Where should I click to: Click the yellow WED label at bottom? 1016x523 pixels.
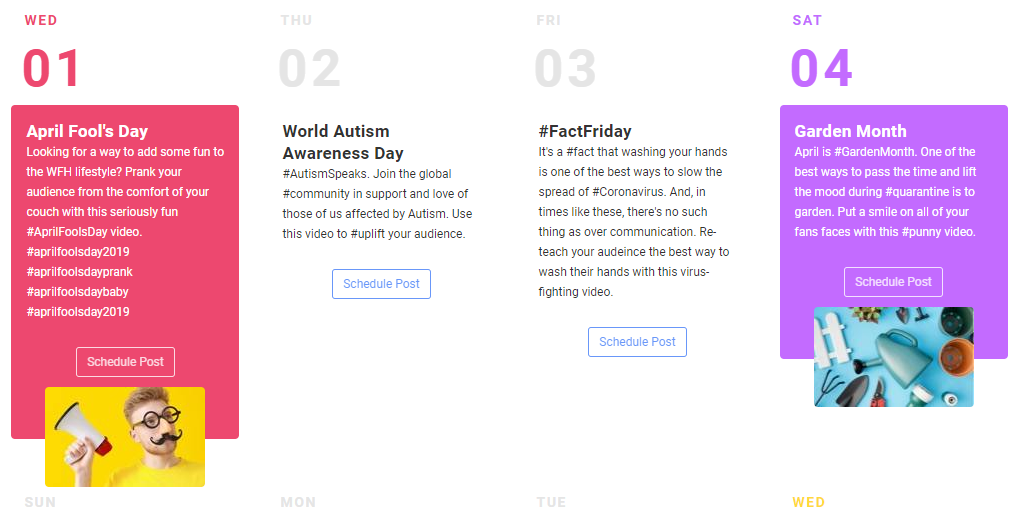809,502
